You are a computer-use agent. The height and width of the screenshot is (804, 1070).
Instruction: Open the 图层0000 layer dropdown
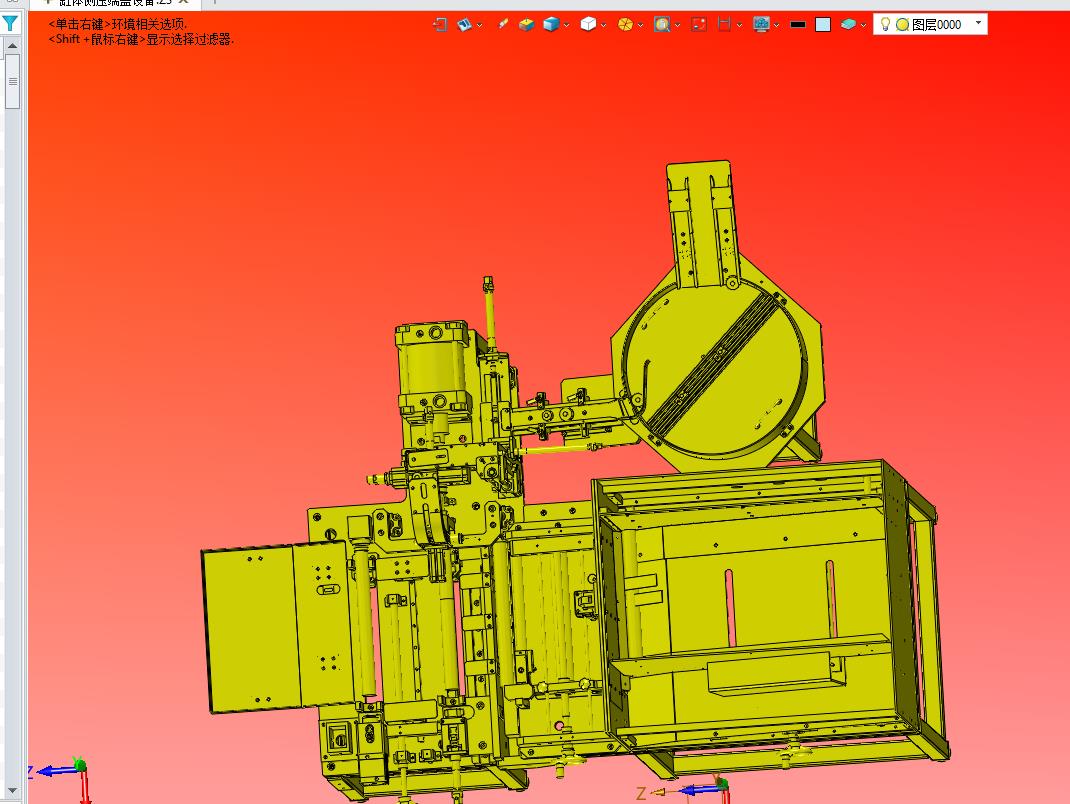(977, 23)
